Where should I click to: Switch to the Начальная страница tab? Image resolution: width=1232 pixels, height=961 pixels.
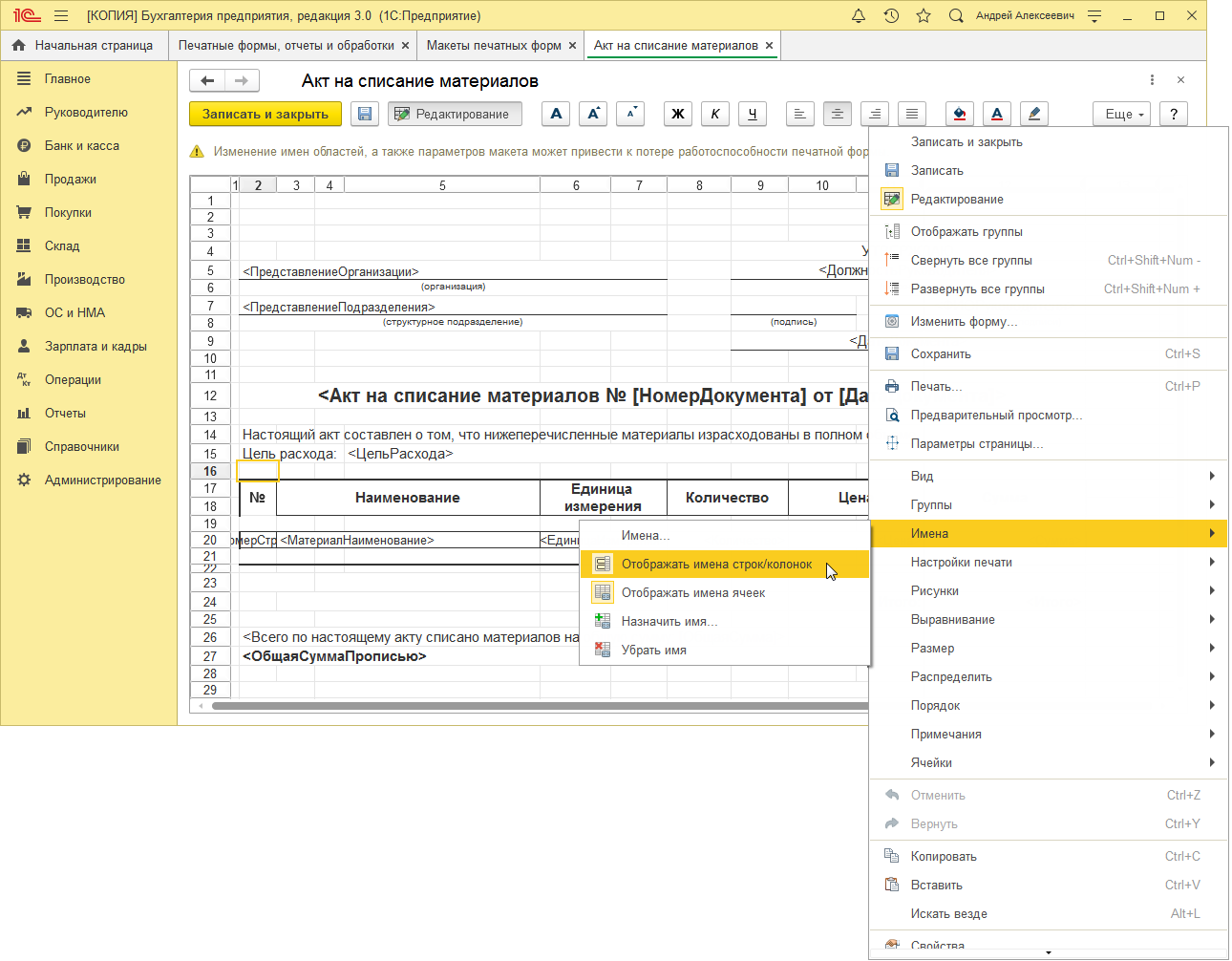pyautogui.click(x=84, y=45)
